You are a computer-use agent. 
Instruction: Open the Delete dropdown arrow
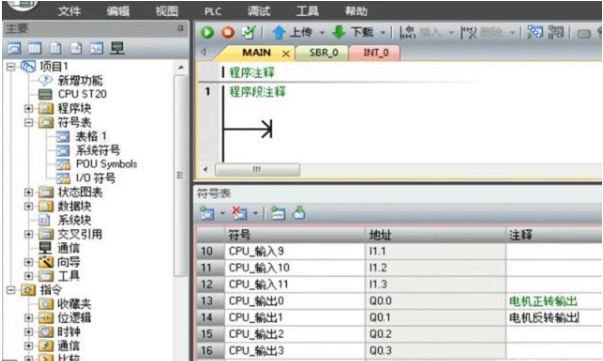coord(512,33)
